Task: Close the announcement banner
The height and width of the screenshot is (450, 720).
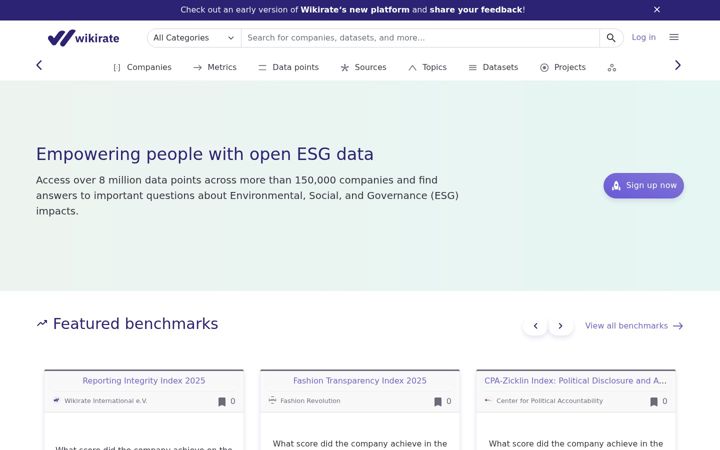Action: [657, 10]
